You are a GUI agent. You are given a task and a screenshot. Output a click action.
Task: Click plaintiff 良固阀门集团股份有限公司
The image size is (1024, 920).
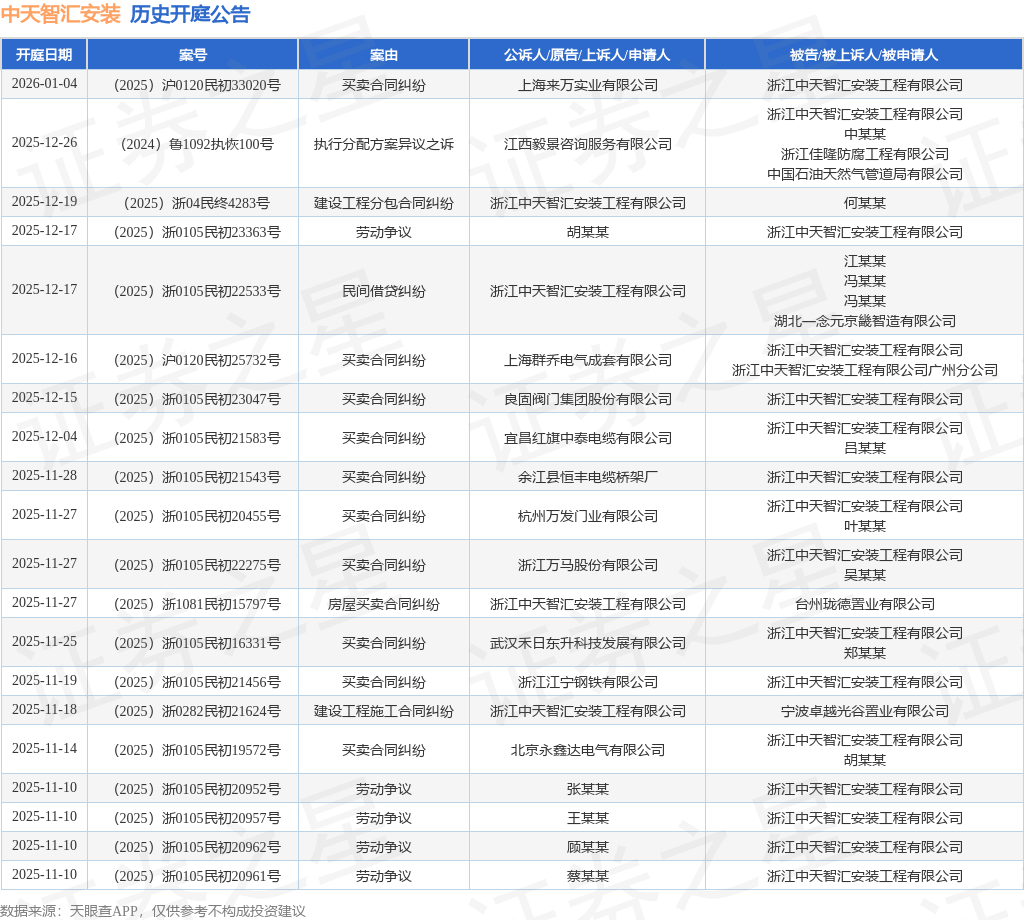(588, 399)
